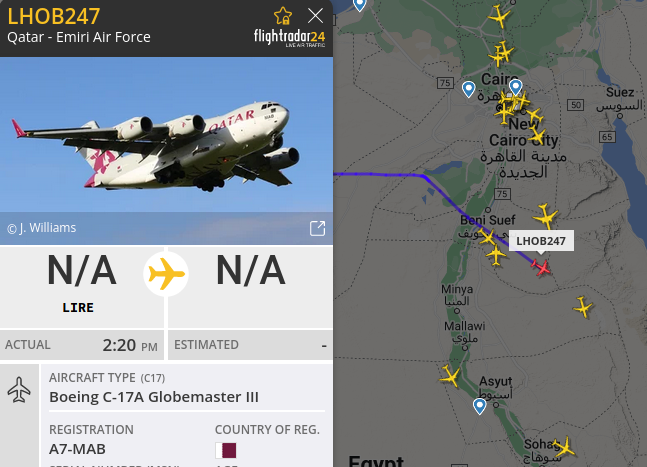Click the favorite star lock icon
Image resolution: width=647 pixels, height=467 pixels.
coord(283,16)
